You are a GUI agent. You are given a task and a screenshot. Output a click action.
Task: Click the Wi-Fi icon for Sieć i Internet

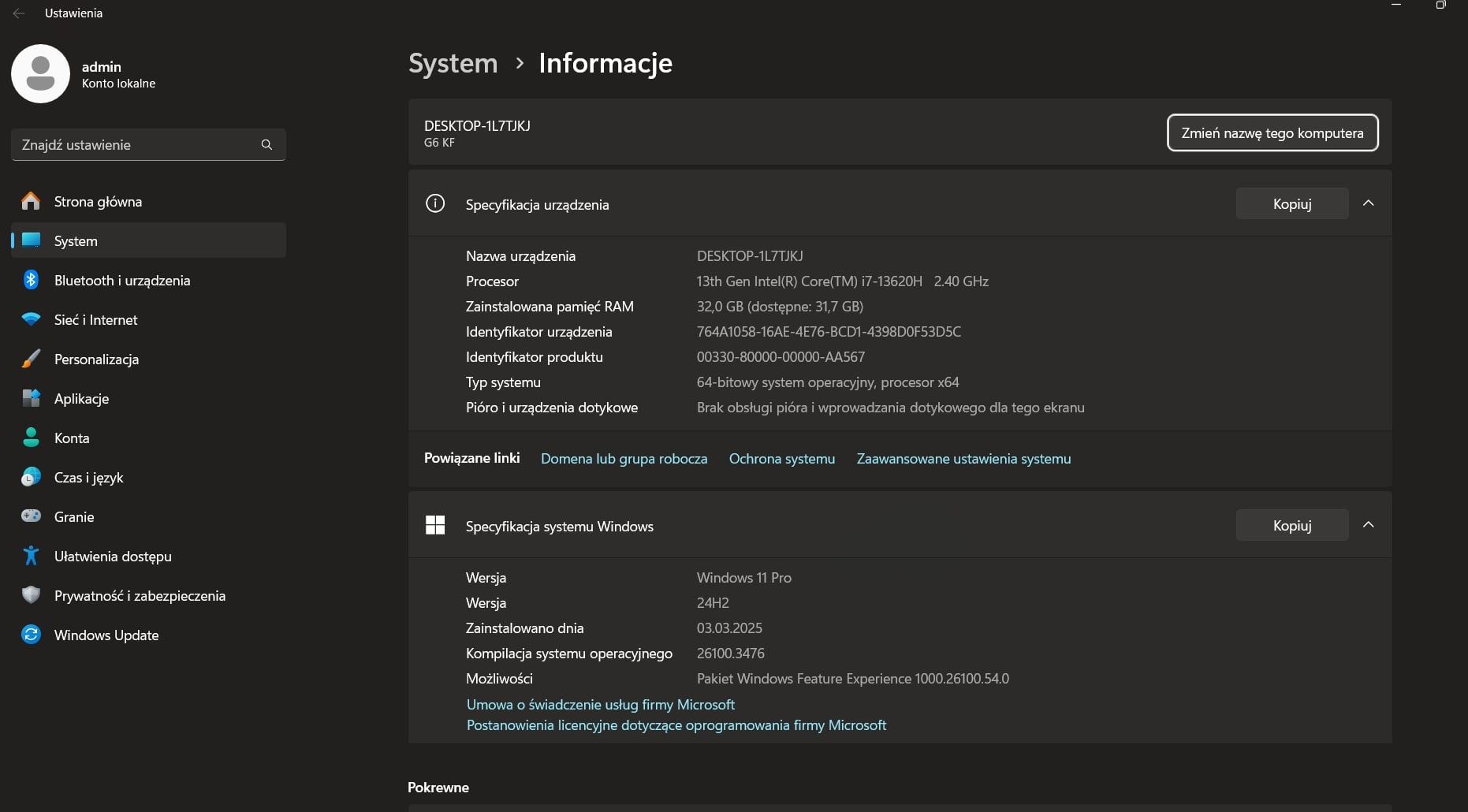click(x=31, y=319)
